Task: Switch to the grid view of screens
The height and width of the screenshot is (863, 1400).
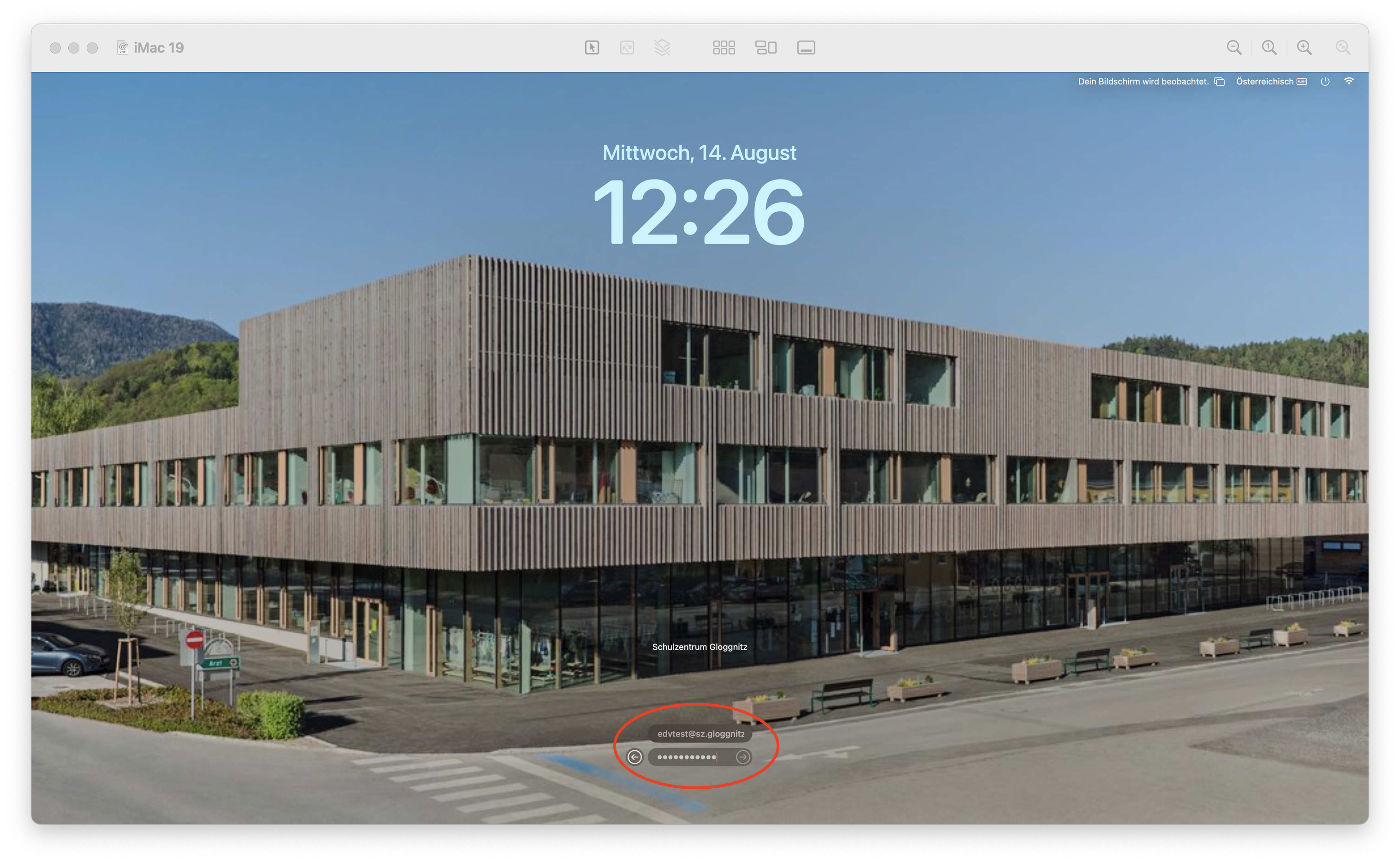Action: 724,48
